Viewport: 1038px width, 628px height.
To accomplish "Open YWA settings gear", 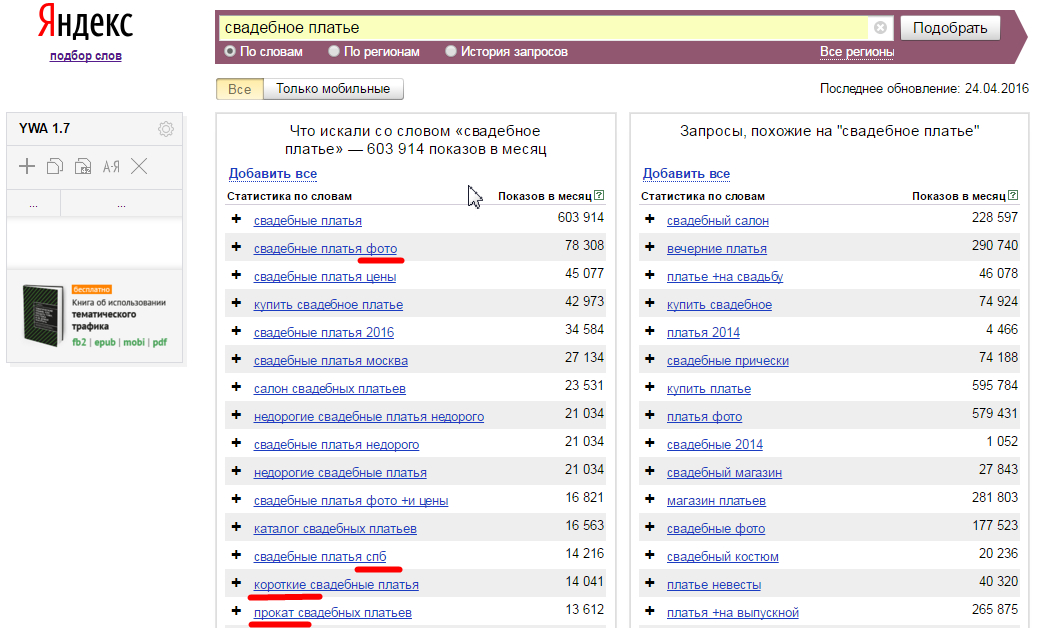I will coord(166,129).
